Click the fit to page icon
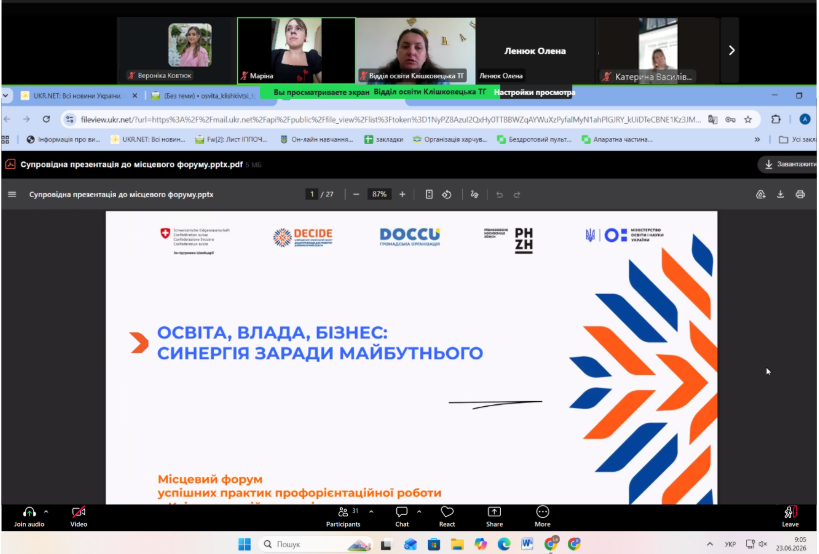 click(429, 194)
